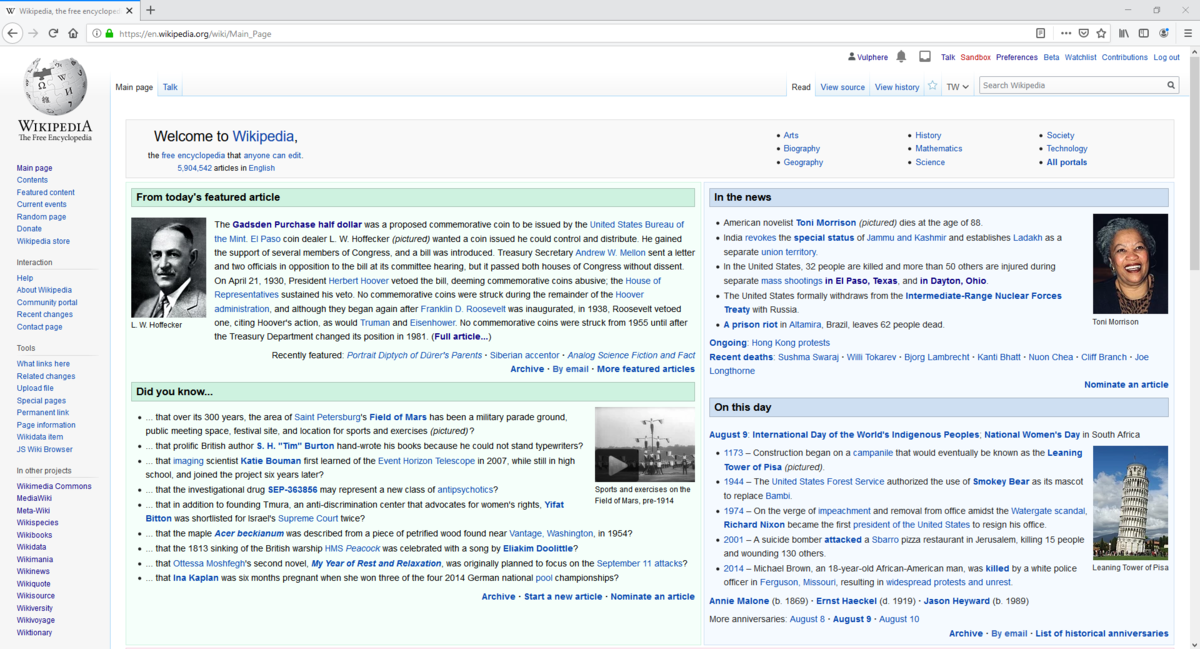Add page to watchlist star icon
The width and height of the screenshot is (1200, 649).
click(x=932, y=86)
